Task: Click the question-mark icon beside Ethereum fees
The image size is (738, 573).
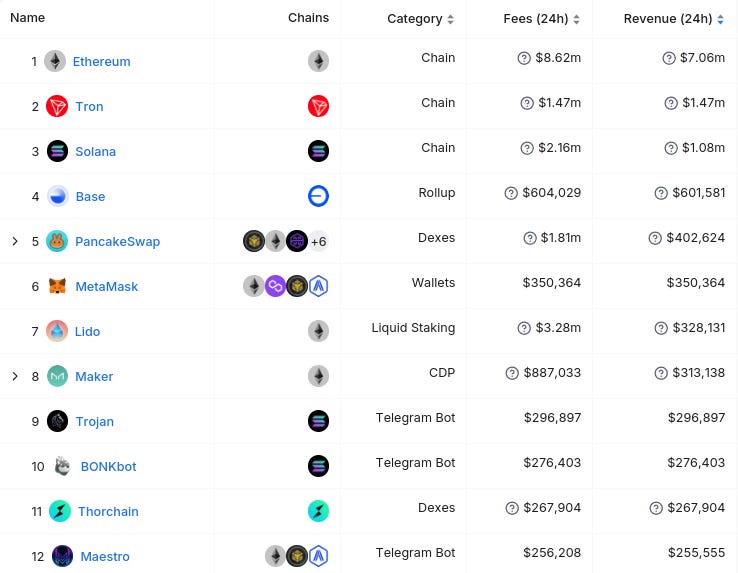Action: pos(524,58)
